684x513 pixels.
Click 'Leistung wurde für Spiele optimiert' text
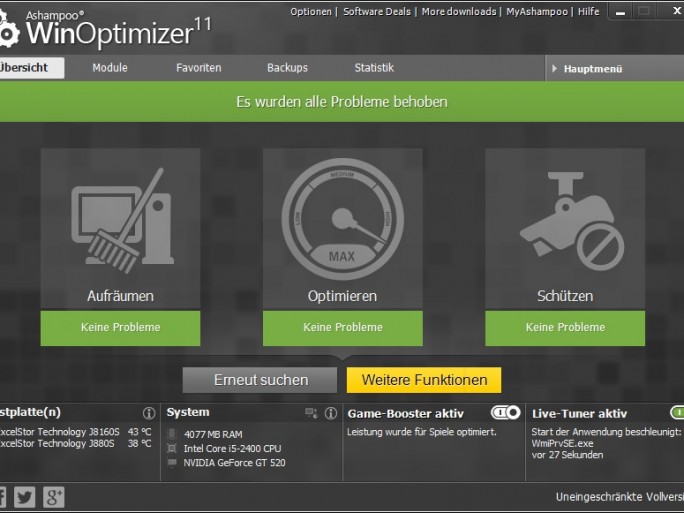(x=421, y=432)
